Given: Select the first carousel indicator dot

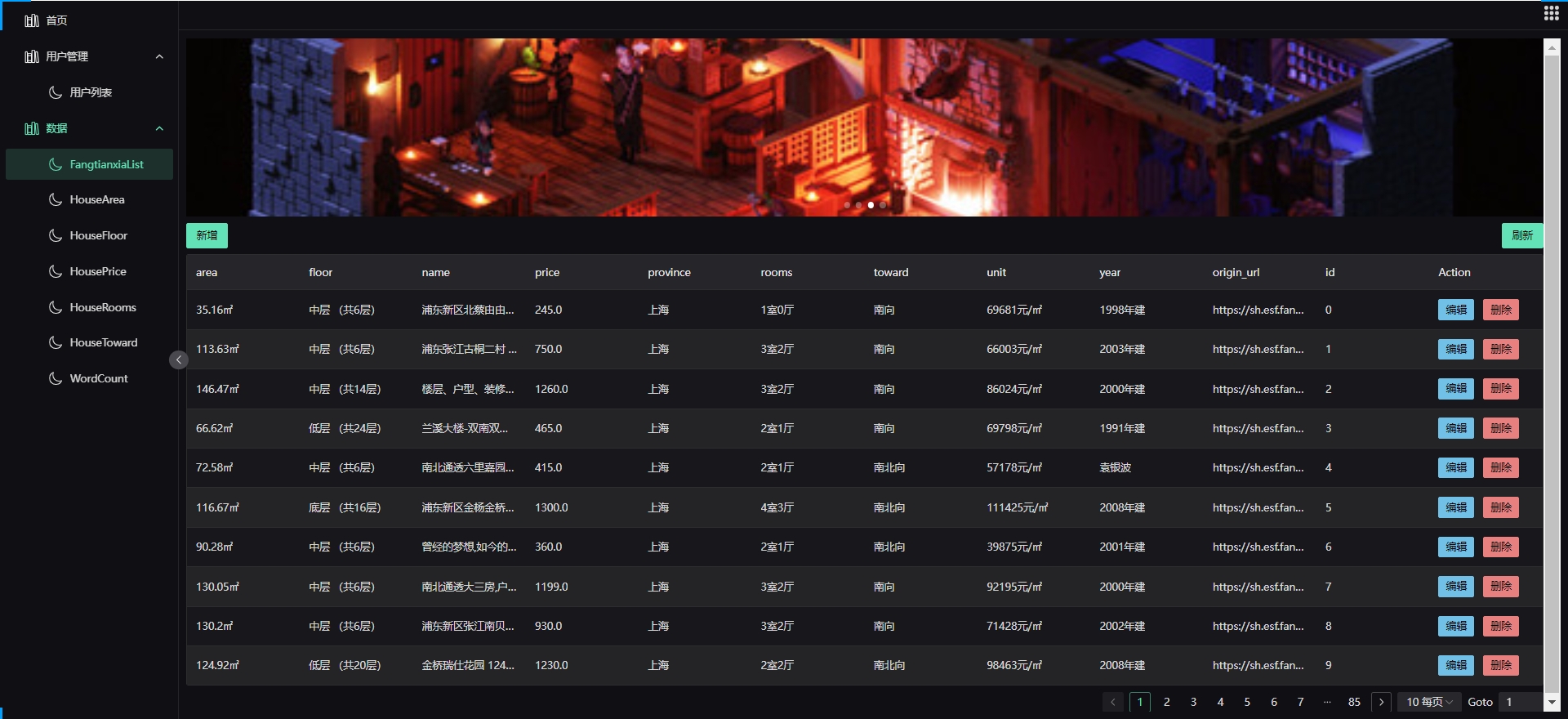Looking at the screenshot, I should pos(847,205).
